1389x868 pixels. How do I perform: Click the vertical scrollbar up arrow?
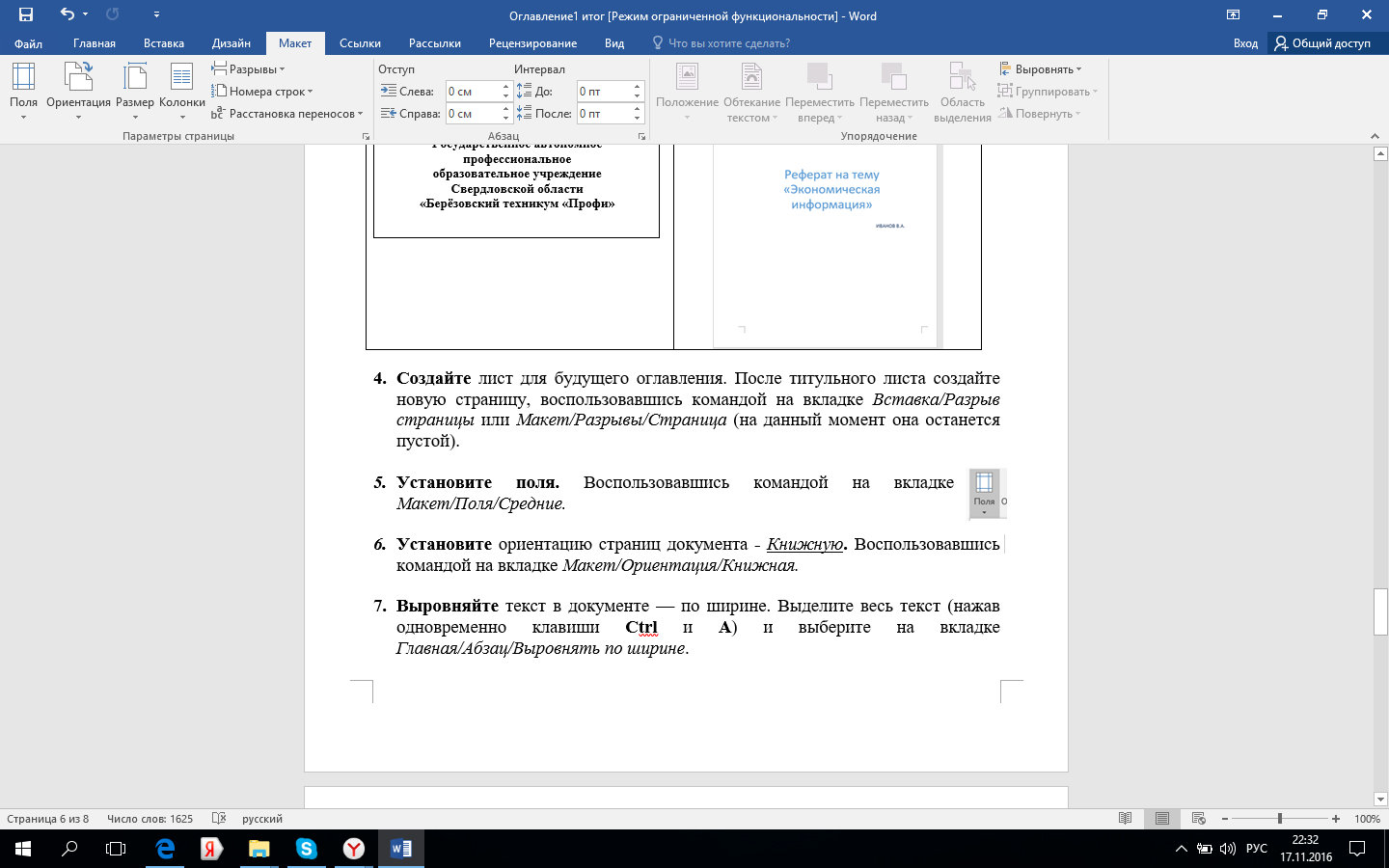tap(1380, 153)
